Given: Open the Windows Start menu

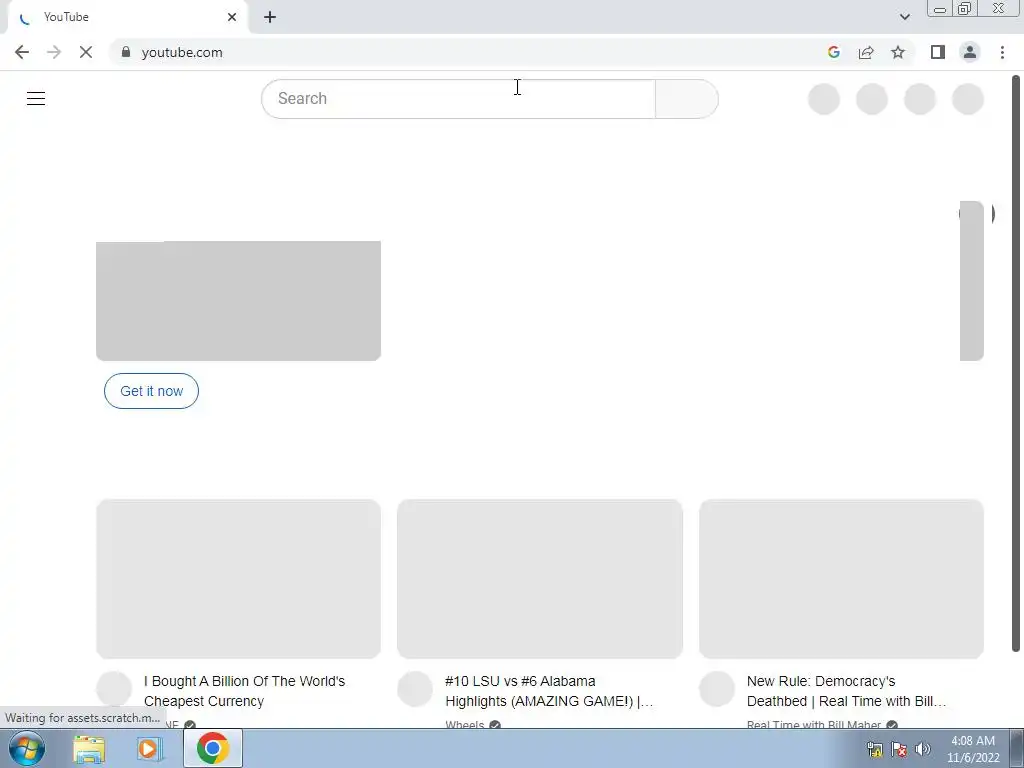Looking at the screenshot, I should coord(26,748).
